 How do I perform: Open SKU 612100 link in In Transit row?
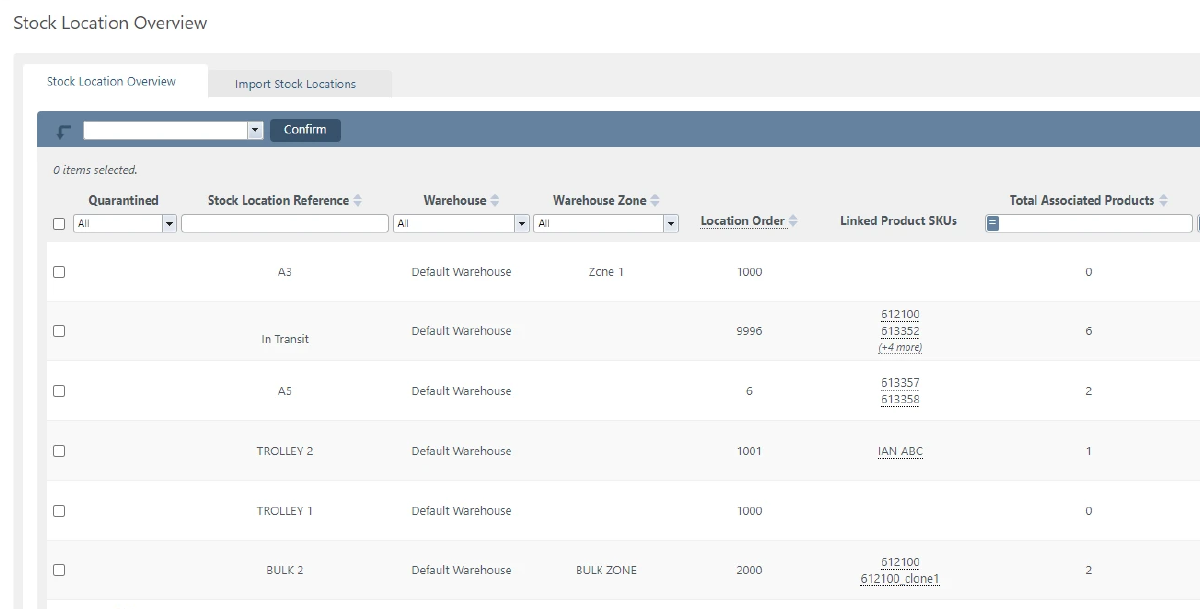(900, 314)
